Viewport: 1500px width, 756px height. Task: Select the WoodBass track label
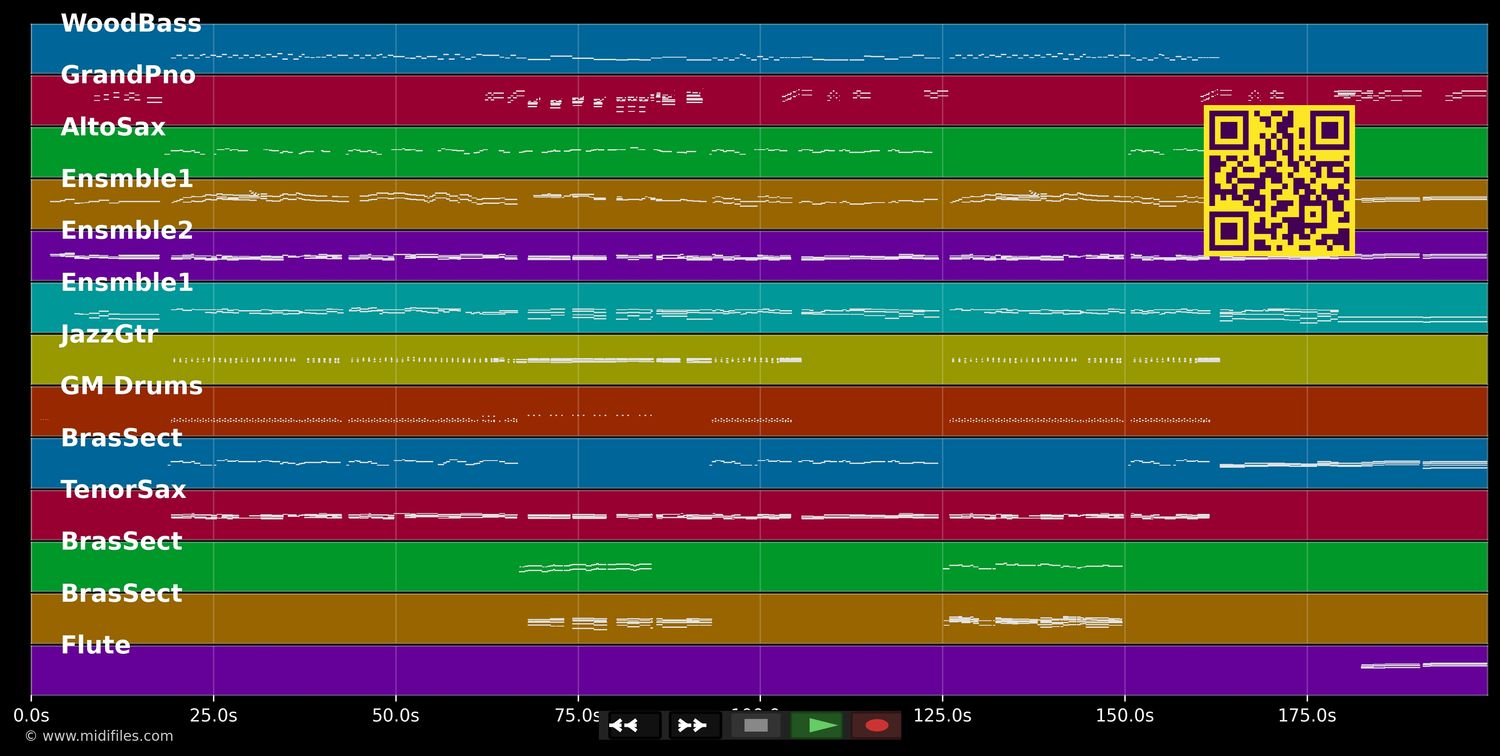pos(131,24)
